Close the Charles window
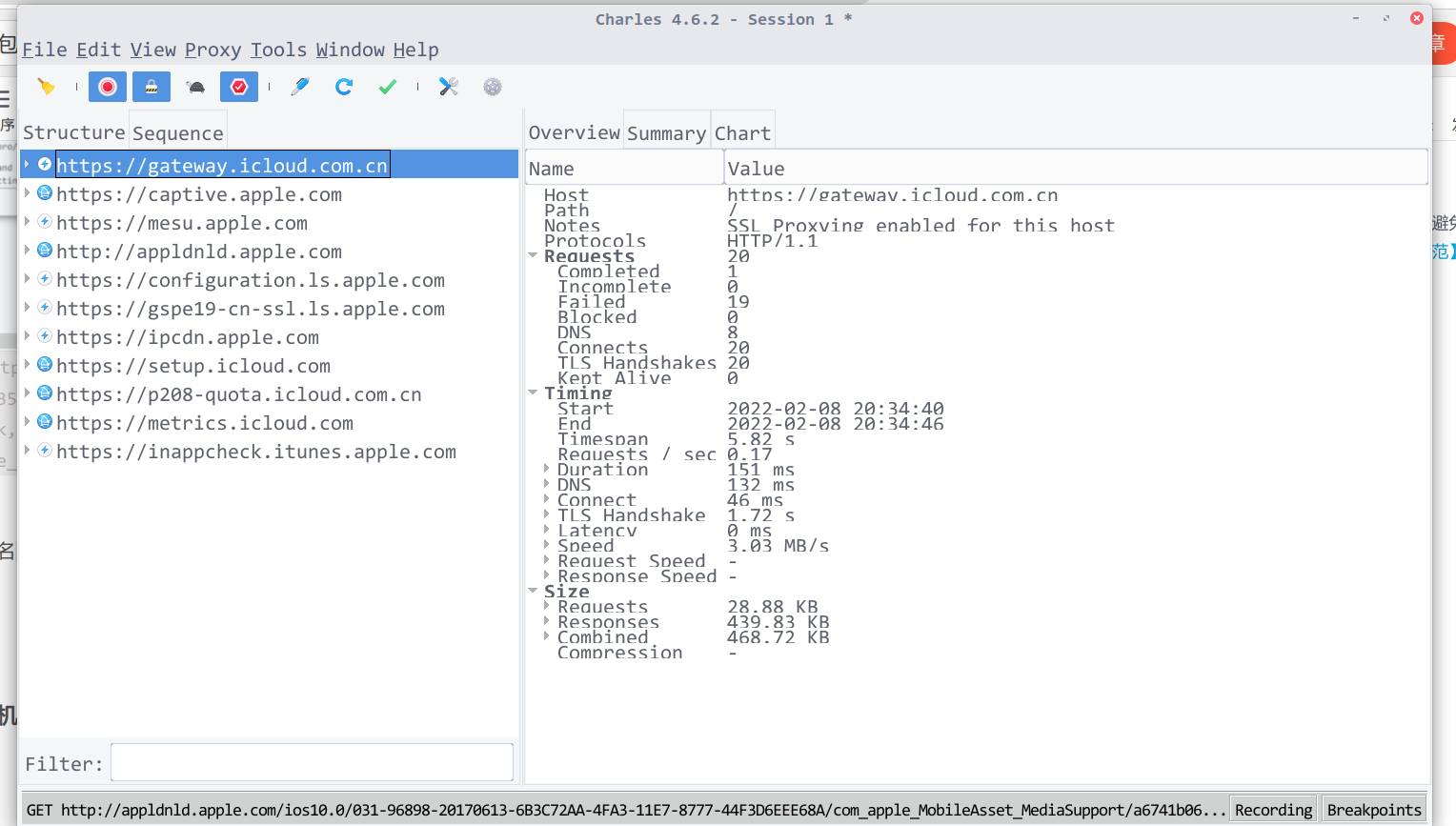 [x=1417, y=18]
